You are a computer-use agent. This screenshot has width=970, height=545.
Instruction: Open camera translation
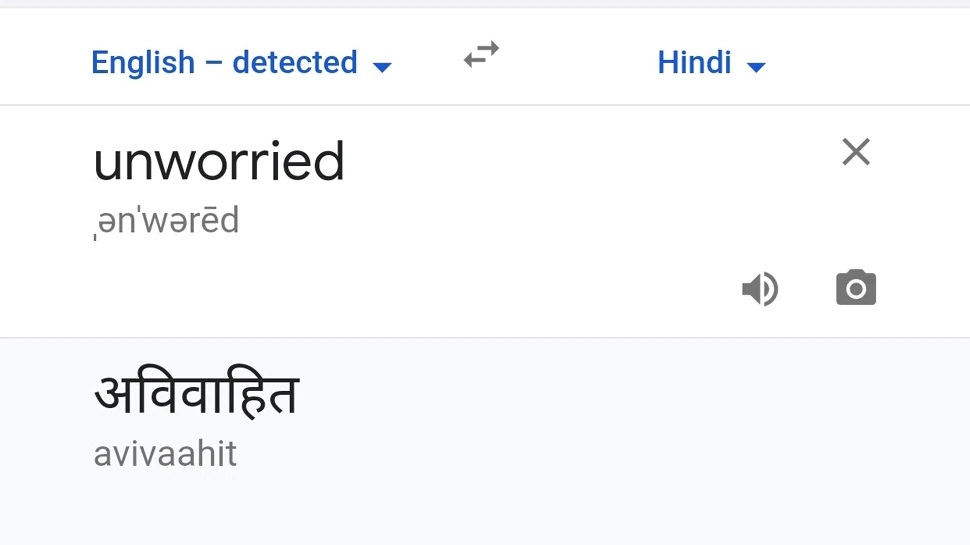[x=856, y=288]
